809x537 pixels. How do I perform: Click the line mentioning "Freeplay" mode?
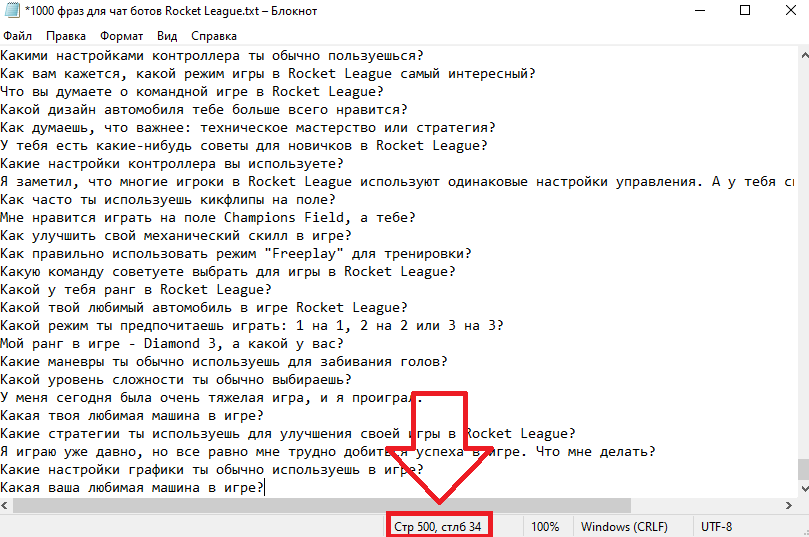click(236, 254)
